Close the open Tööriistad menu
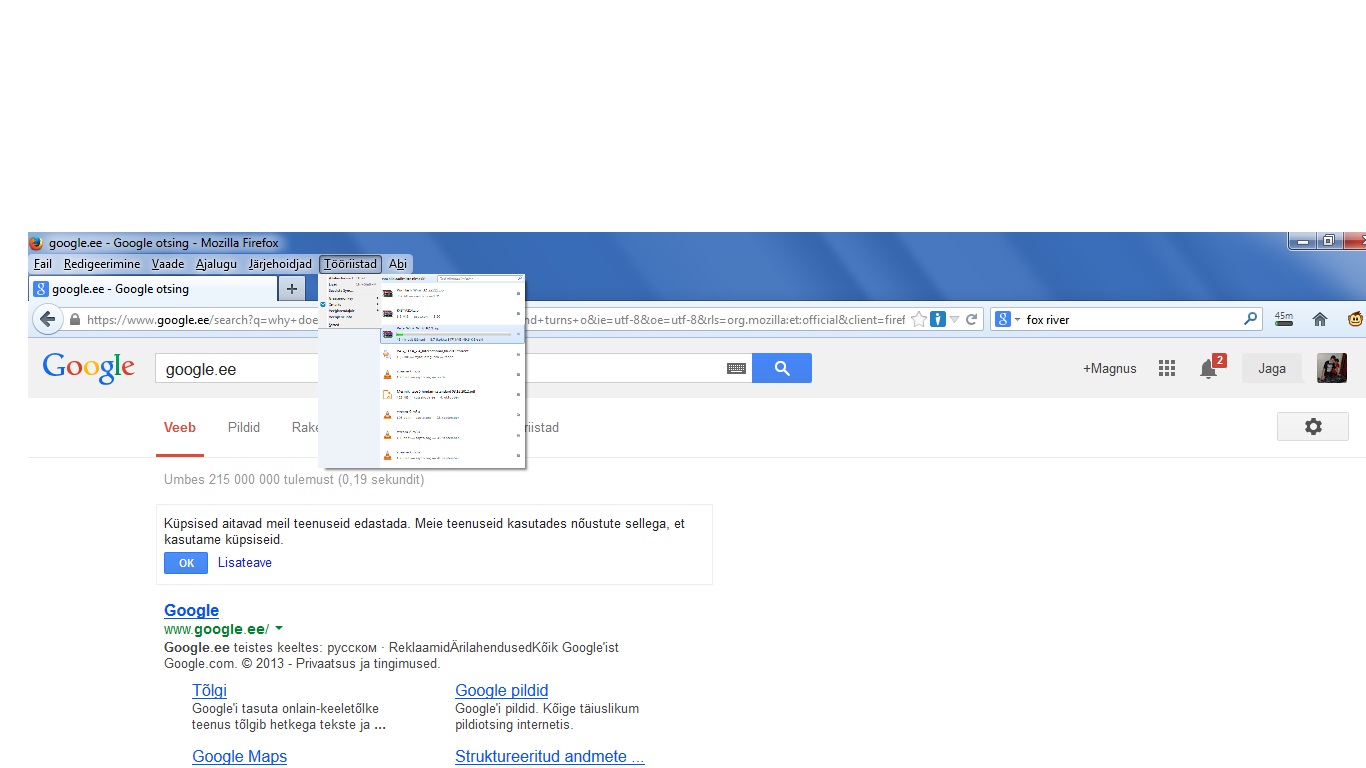 (x=351, y=264)
